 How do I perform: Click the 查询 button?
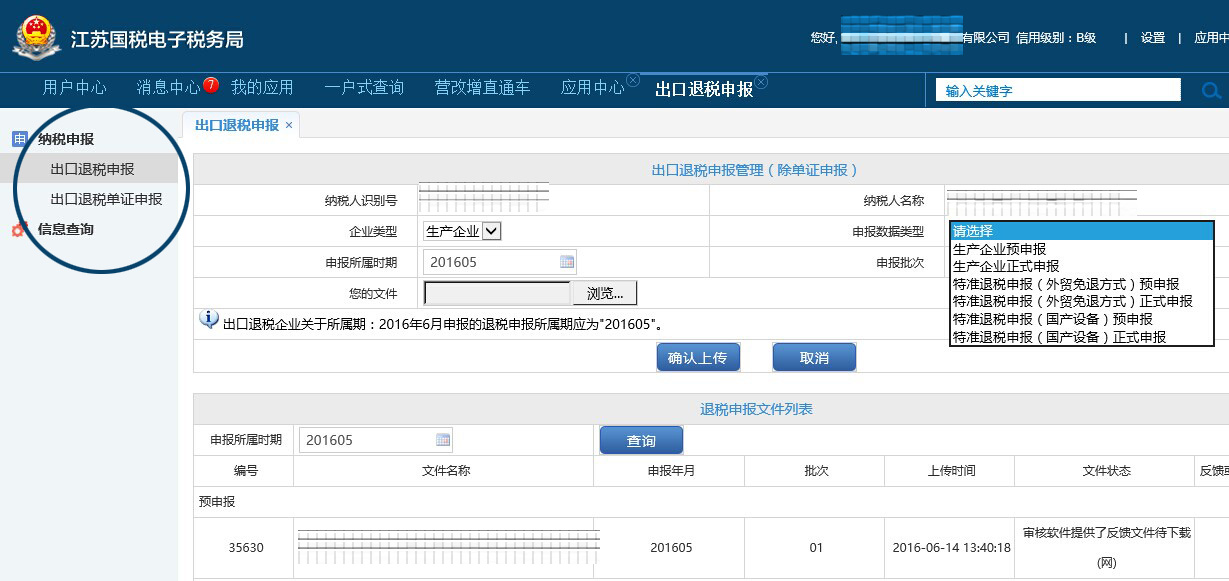coord(641,441)
